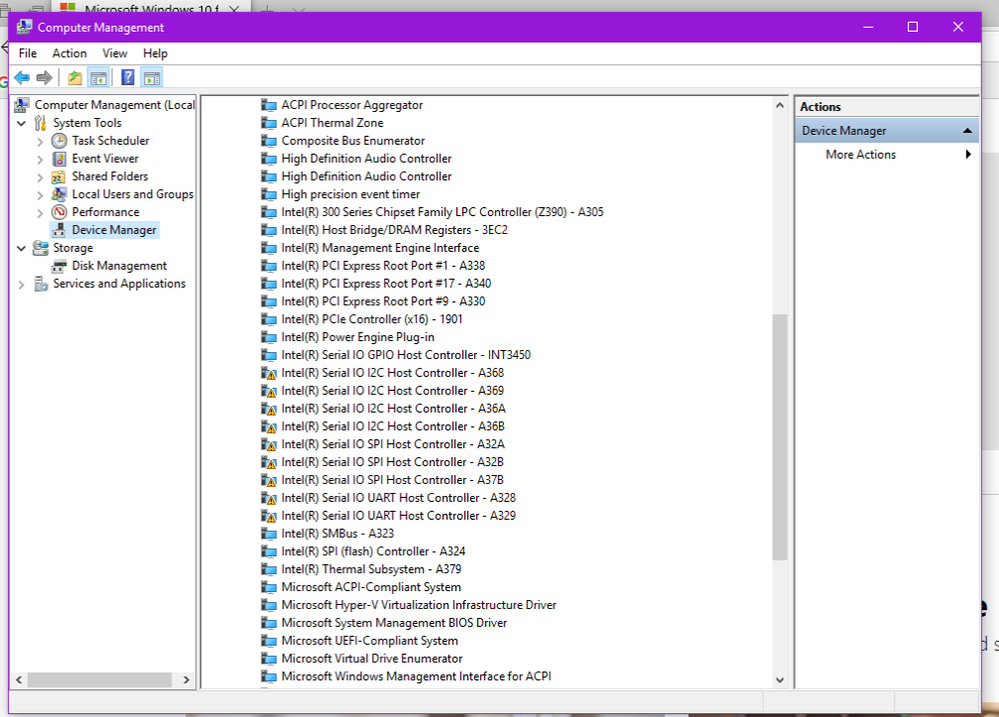The width and height of the screenshot is (999, 717).
Task: Select Intel(R) Management Engine Interface
Action: point(380,248)
